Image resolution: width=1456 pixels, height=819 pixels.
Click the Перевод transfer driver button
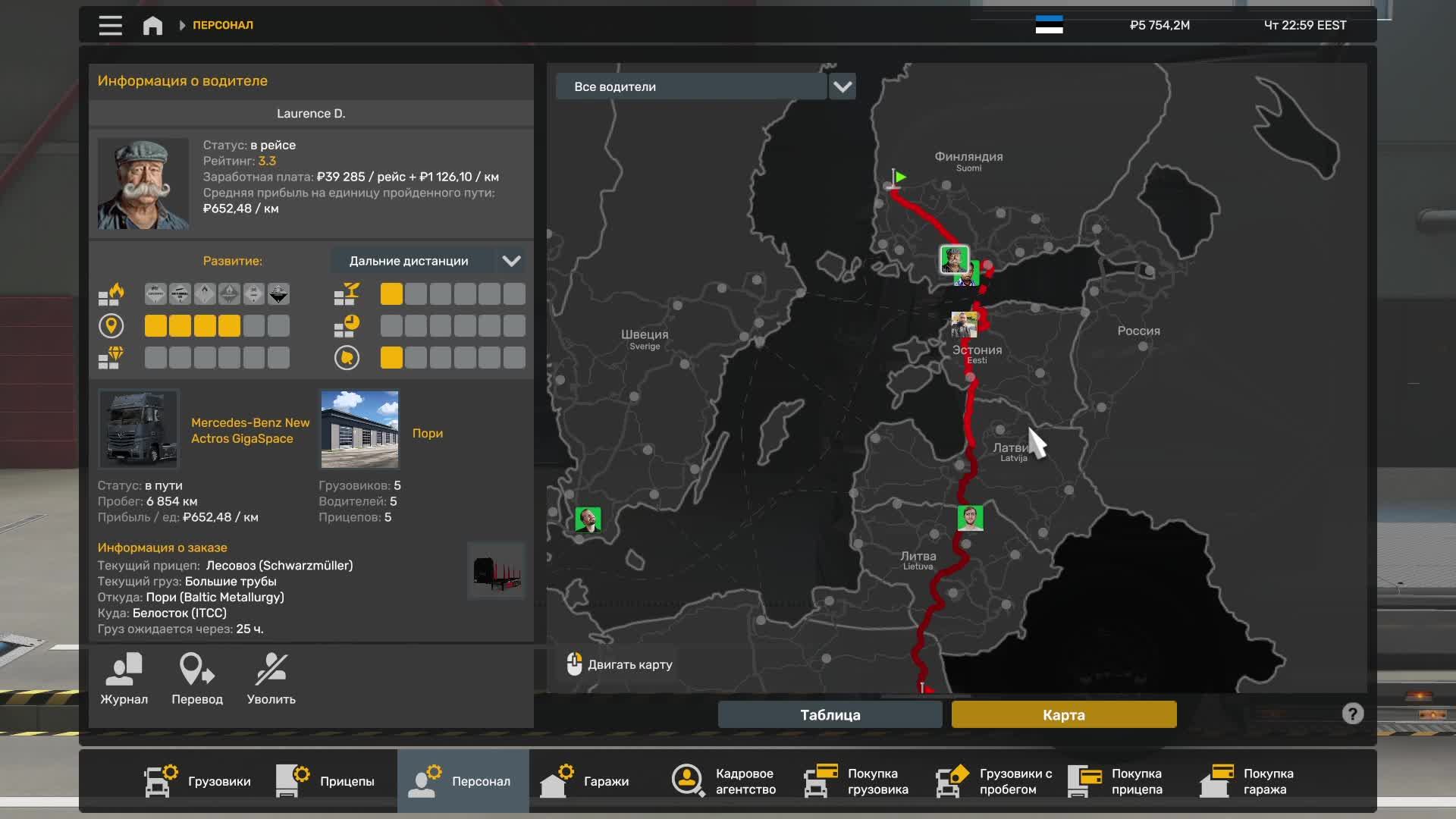(197, 679)
